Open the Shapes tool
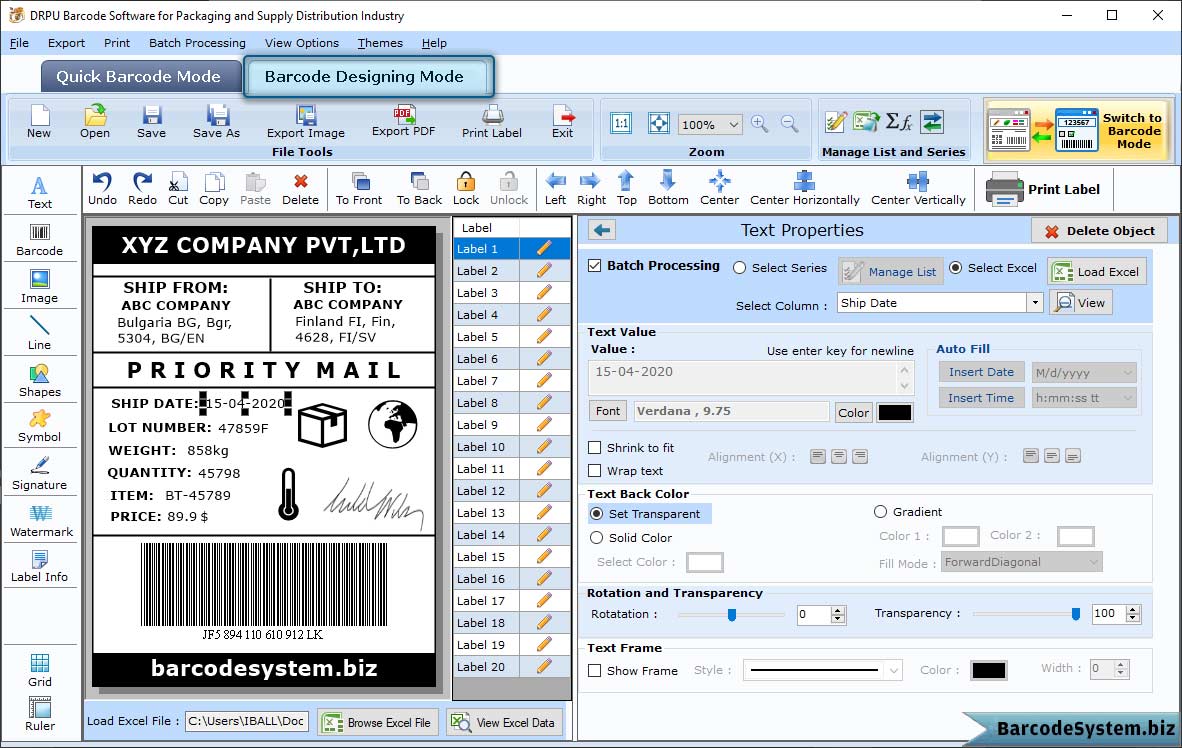1182x748 pixels. click(39, 381)
